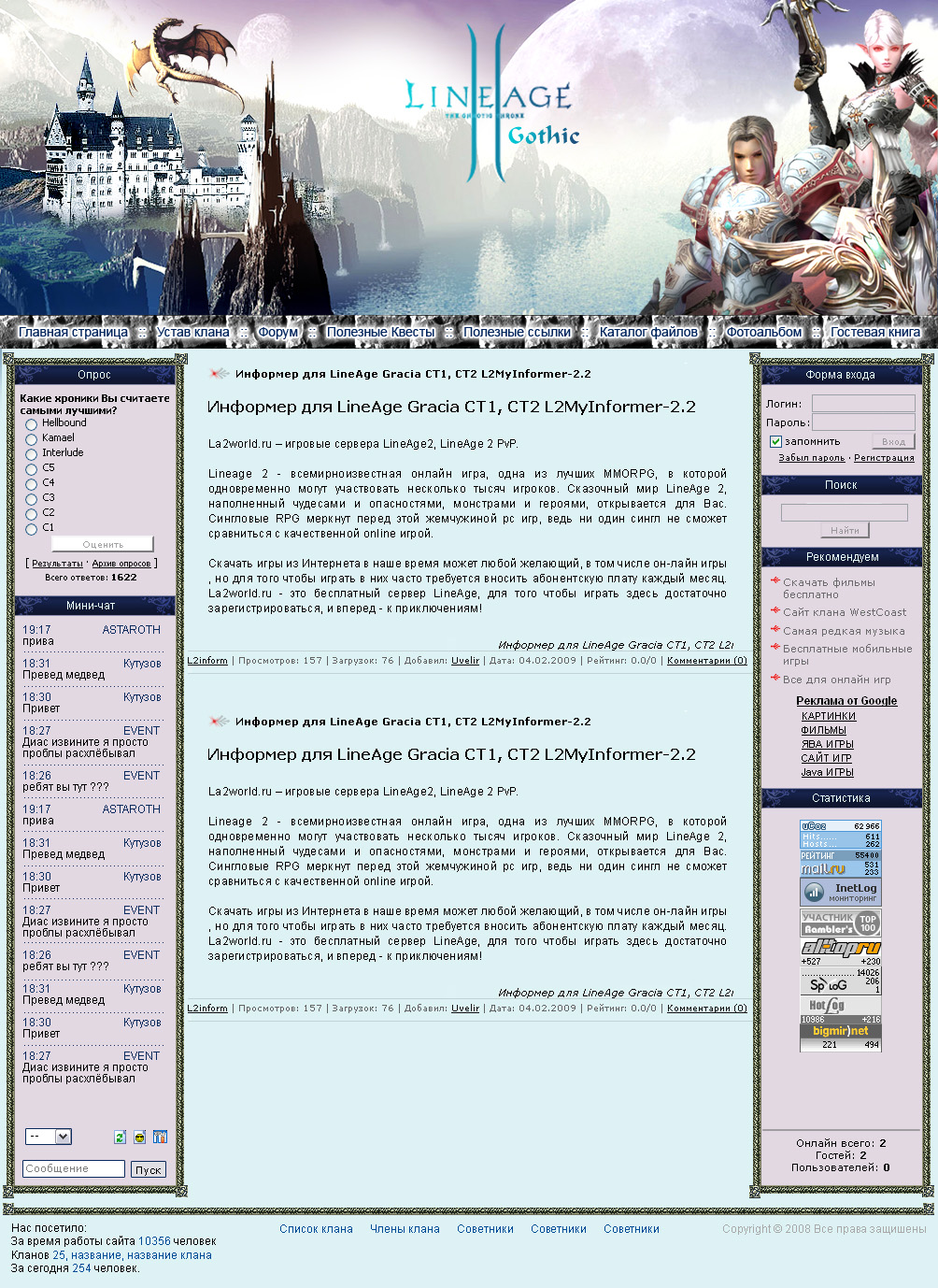Focus the 'Сообщение' chat message field
The width and height of the screenshot is (938, 1288).
pyautogui.click(x=74, y=1168)
